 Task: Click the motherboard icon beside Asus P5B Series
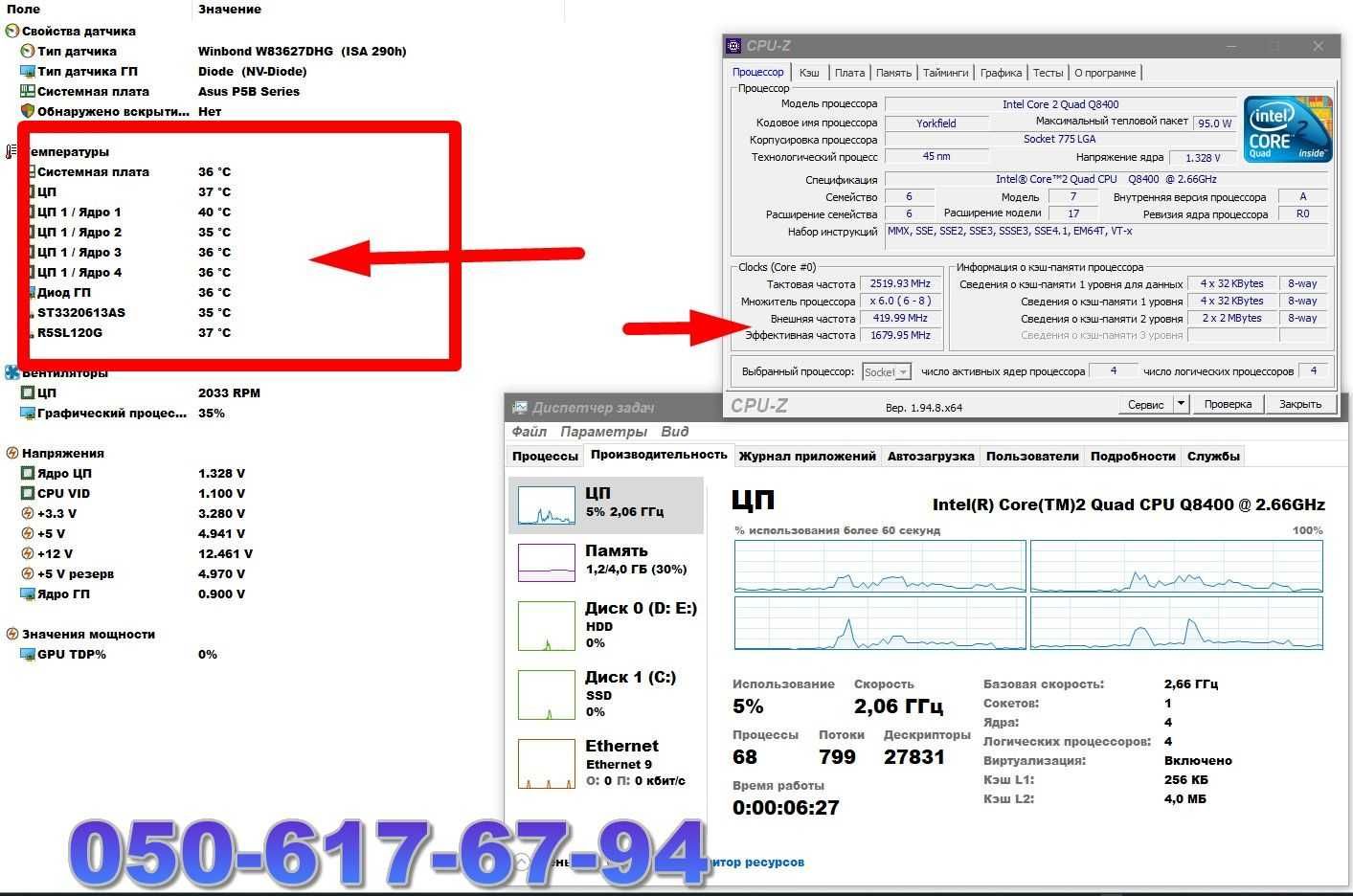[x=28, y=92]
